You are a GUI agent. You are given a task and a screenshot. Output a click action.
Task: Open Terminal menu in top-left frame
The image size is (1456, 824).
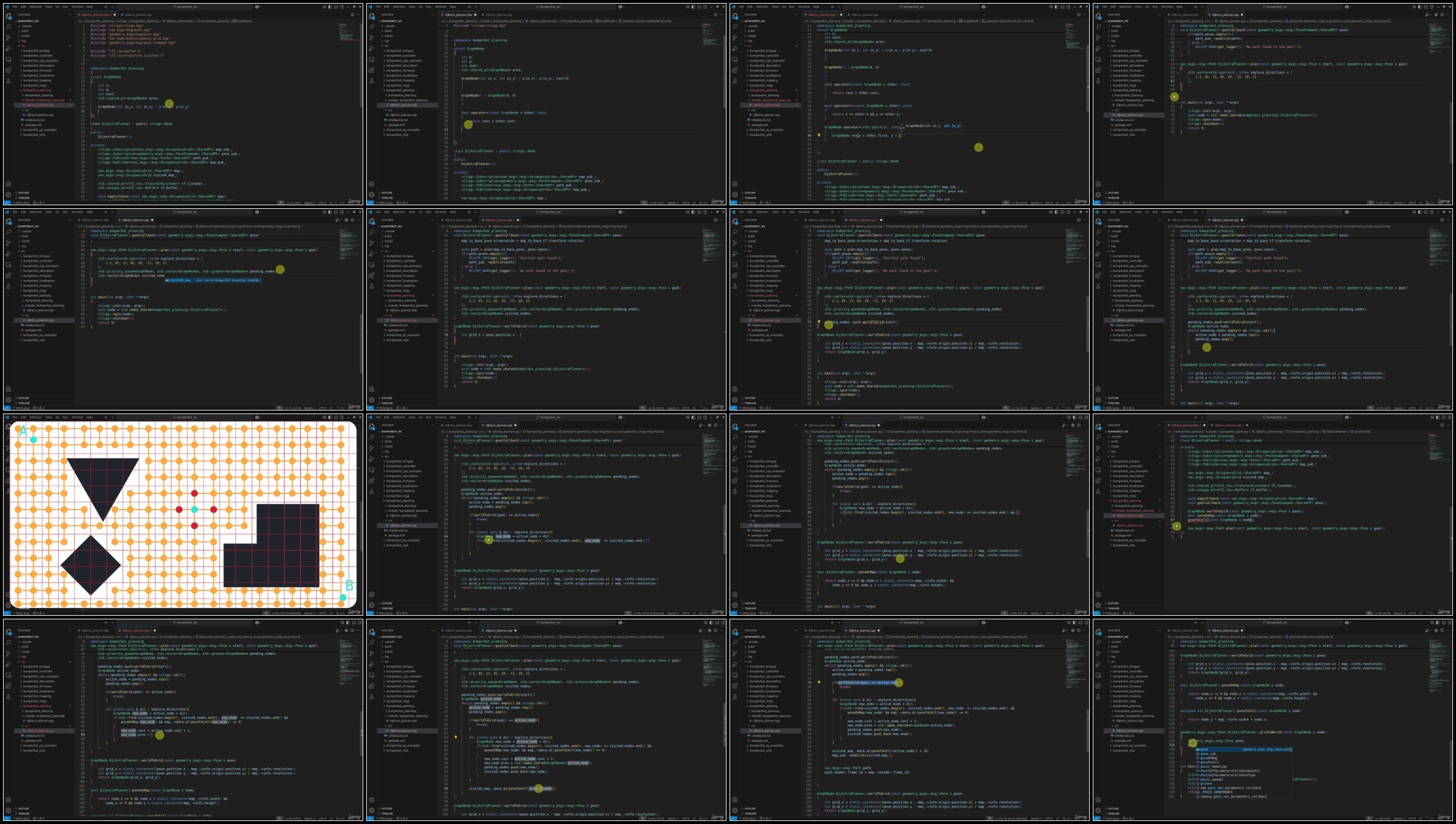[x=77, y=7]
